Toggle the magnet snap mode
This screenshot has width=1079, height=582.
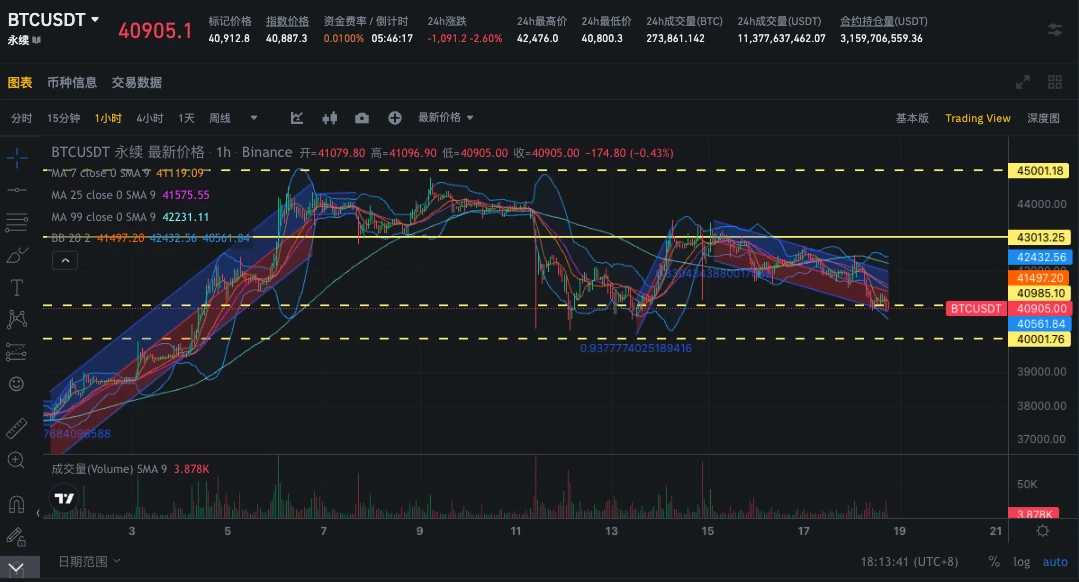pos(16,503)
